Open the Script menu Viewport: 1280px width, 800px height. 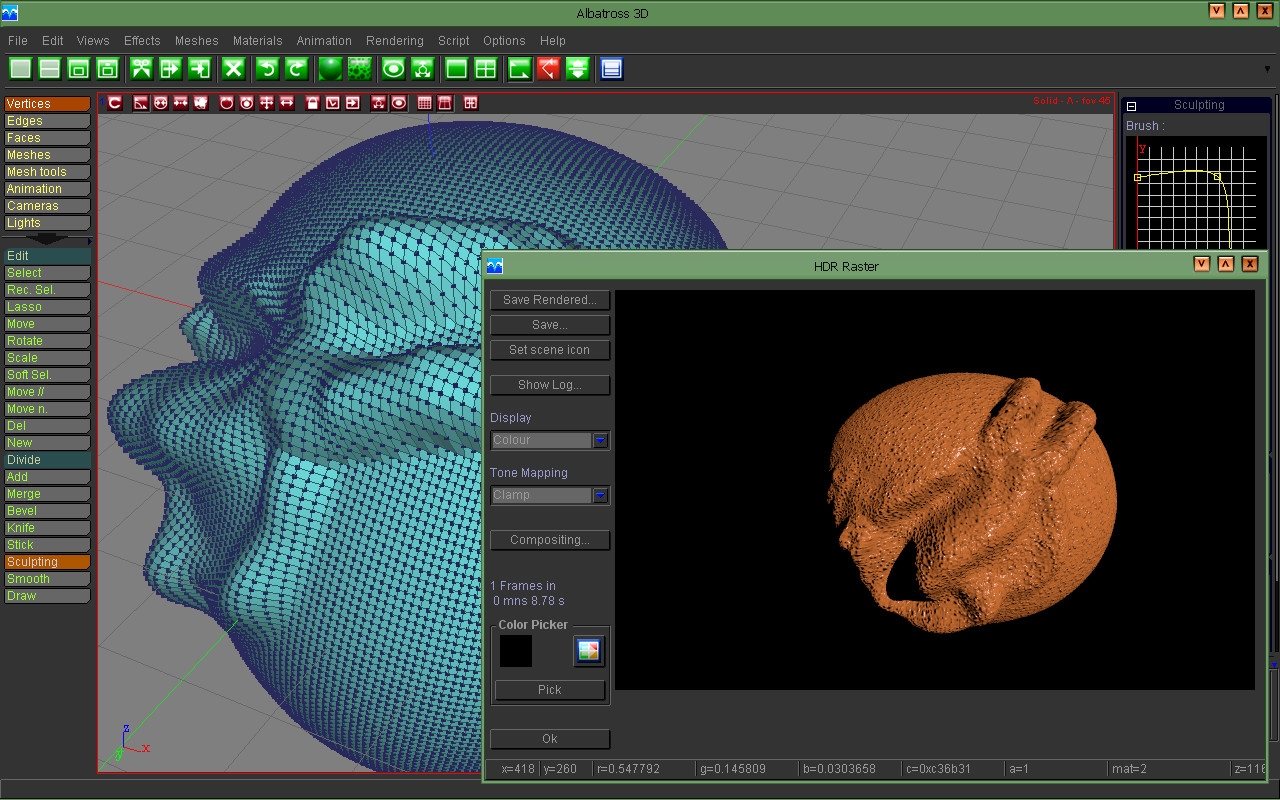click(453, 41)
